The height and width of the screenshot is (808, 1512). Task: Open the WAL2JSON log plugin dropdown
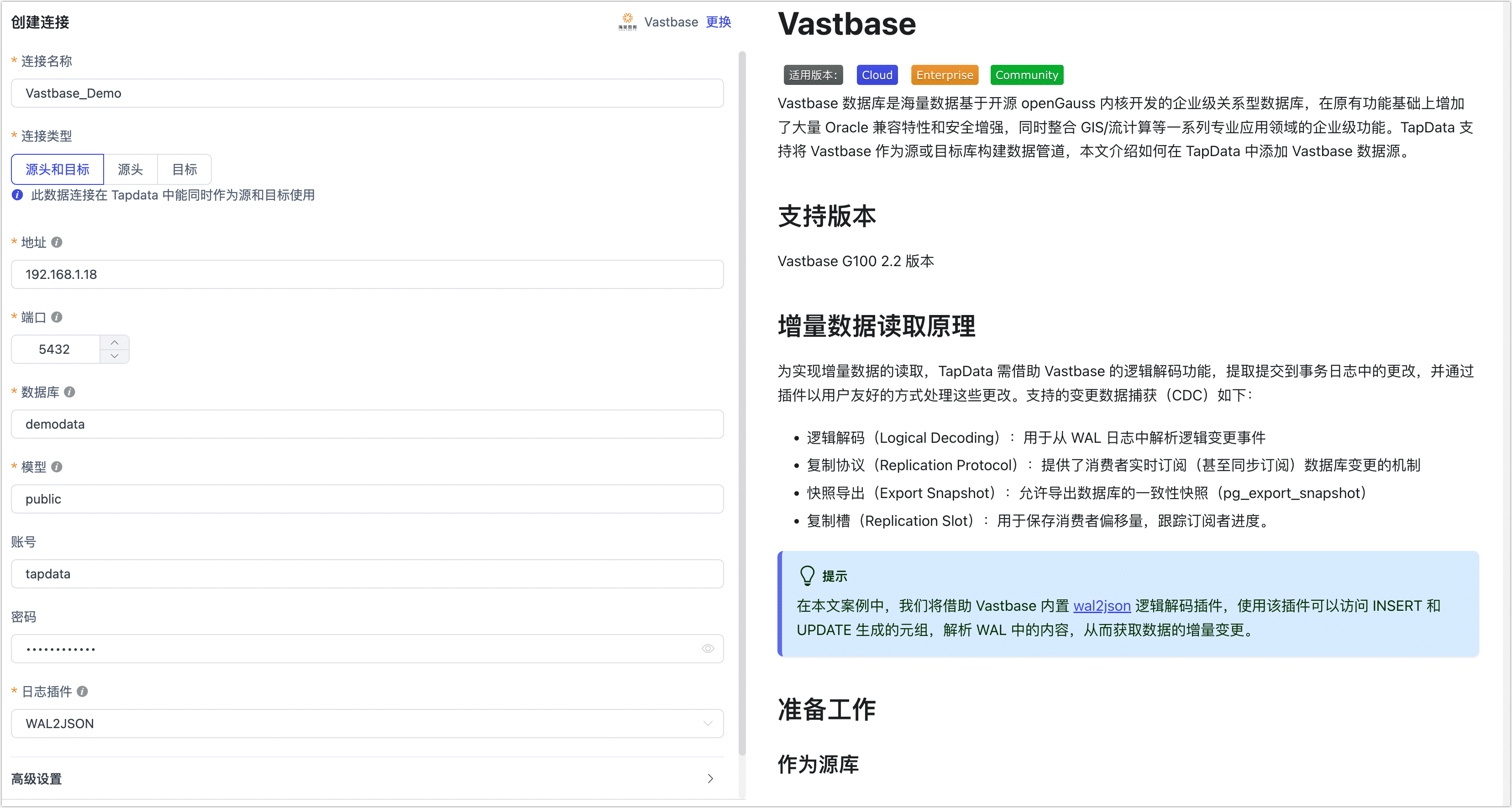click(708, 724)
